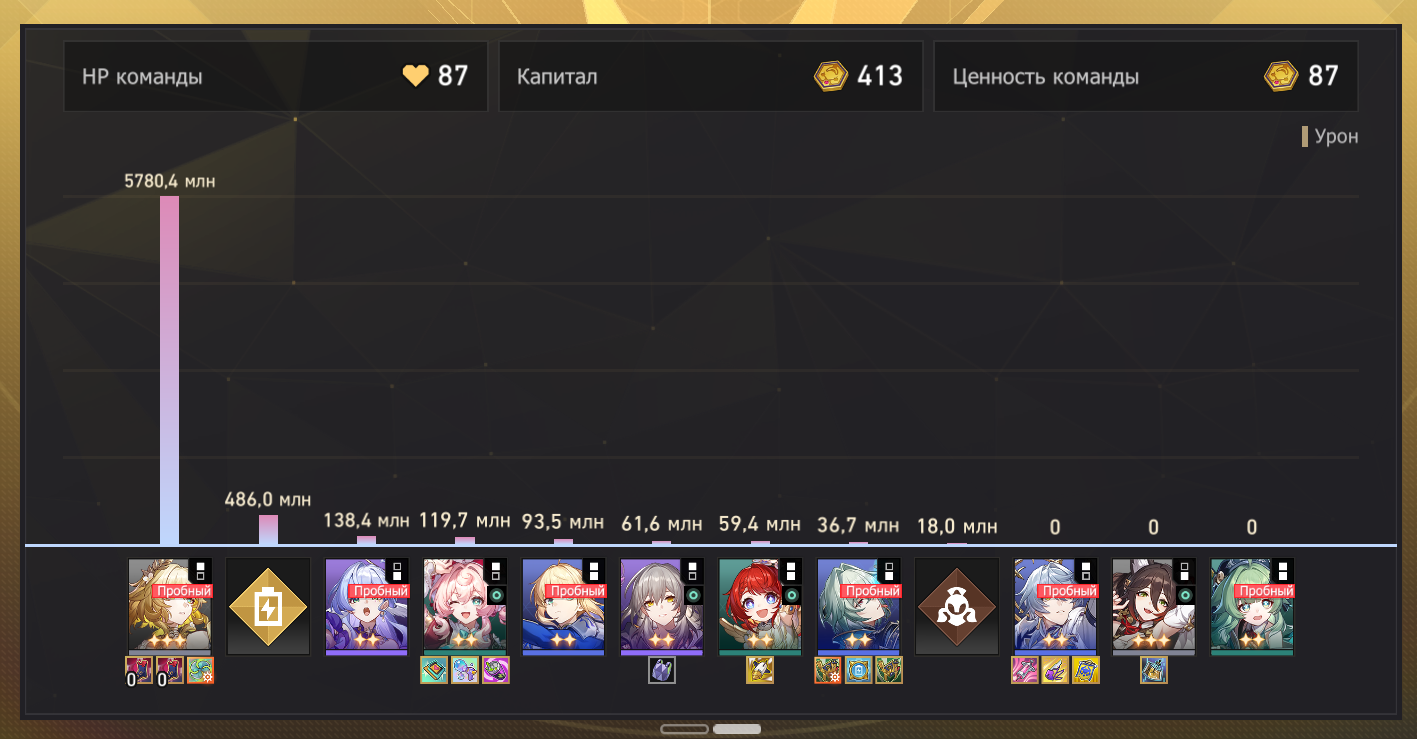This screenshot has width=1417, height=739.
Task: Select the green-haired Пробный character portrait
Action: coord(1252,607)
